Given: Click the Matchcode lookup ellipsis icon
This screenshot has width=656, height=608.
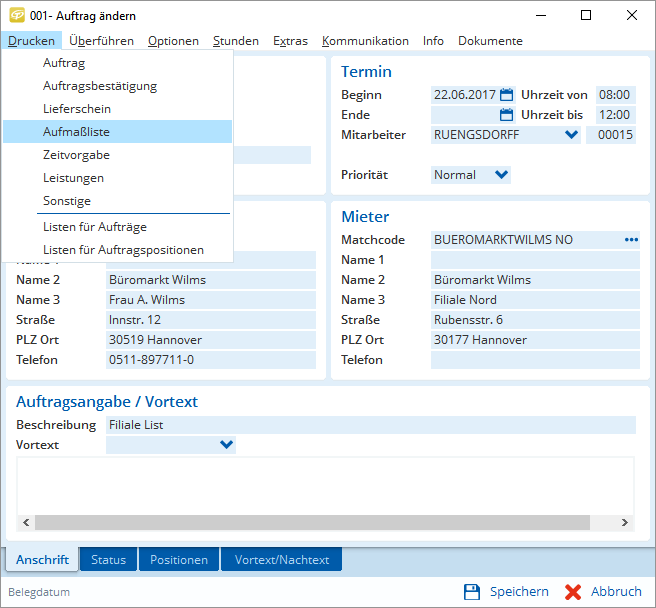Looking at the screenshot, I should [631, 240].
